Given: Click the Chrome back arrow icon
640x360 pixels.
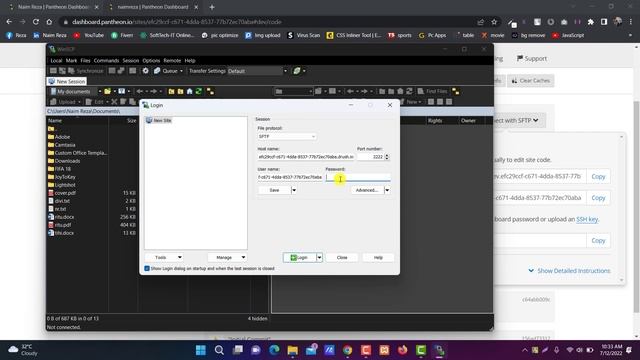Looking at the screenshot, I should (x=9, y=22).
